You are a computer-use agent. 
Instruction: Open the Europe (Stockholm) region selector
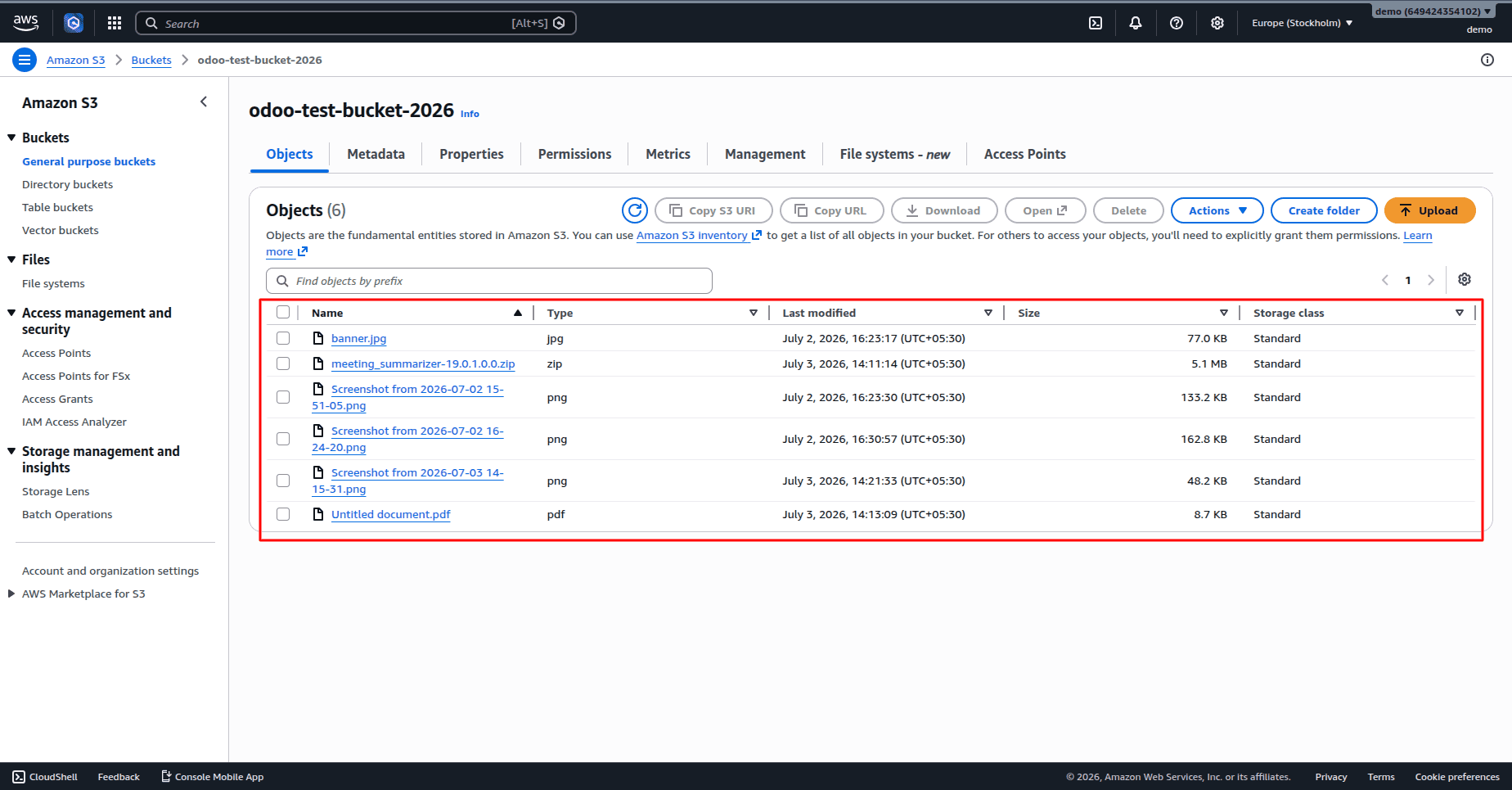tap(1302, 23)
